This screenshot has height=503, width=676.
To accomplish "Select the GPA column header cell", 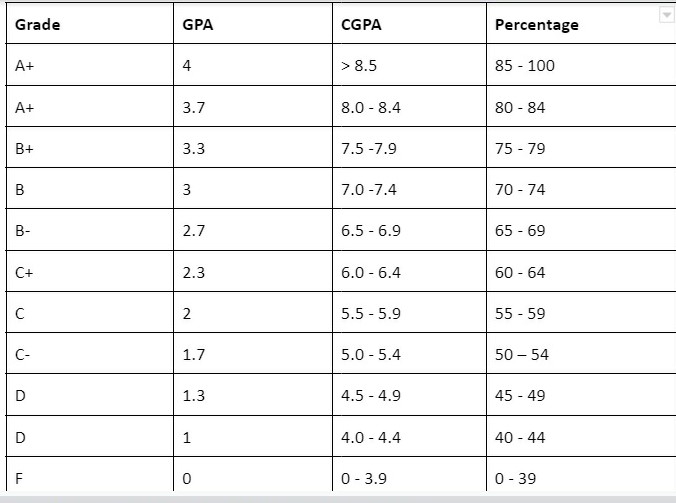I will coord(198,25).
